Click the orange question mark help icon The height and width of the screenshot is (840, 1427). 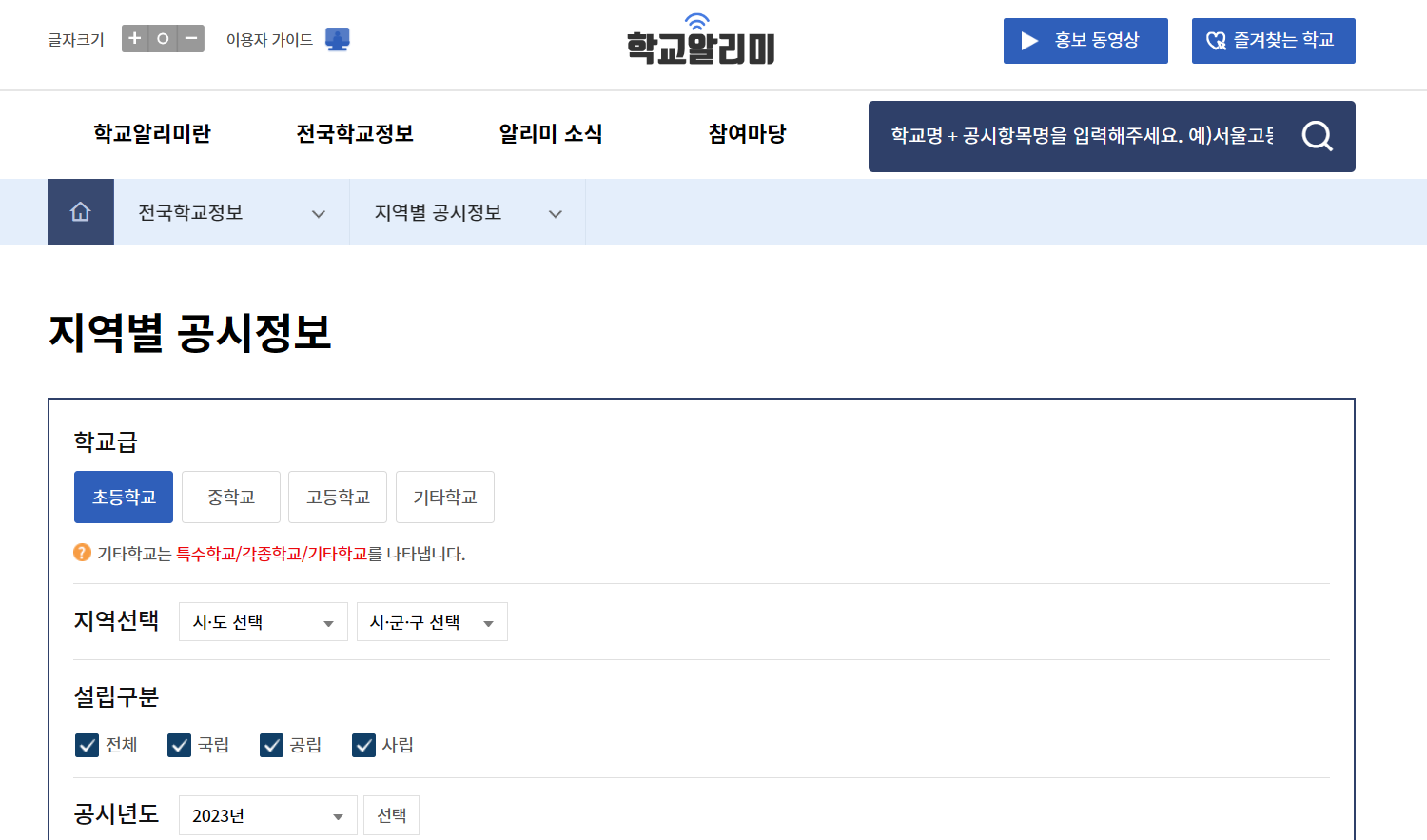click(x=82, y=552)
